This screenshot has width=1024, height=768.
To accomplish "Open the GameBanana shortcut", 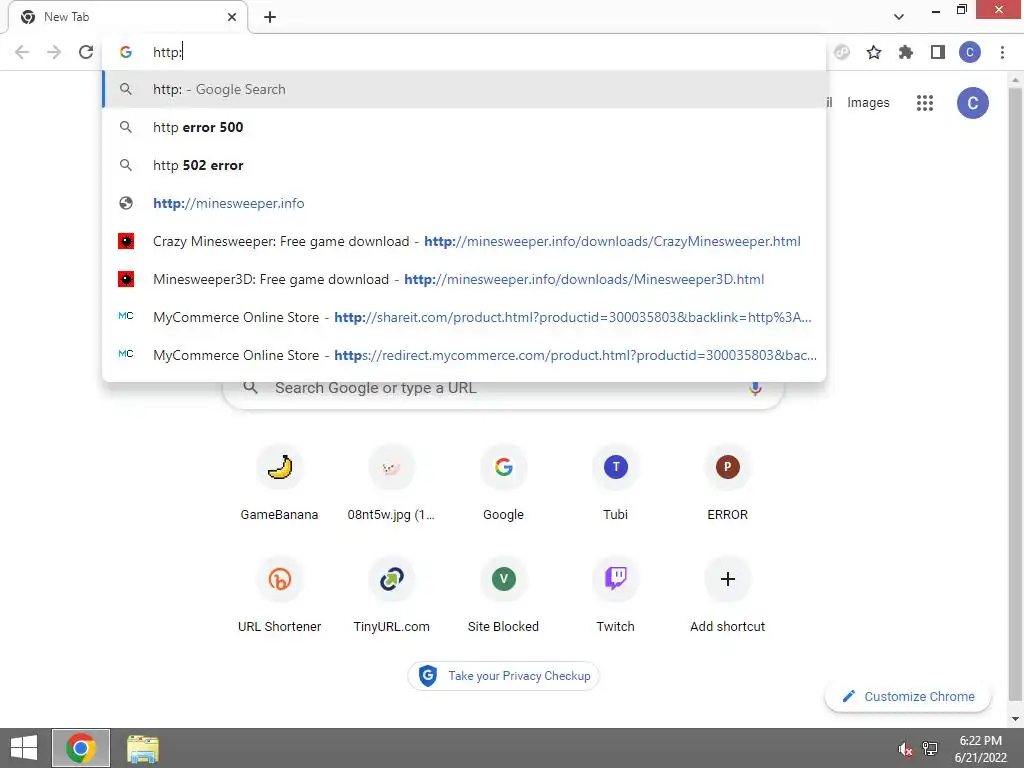I will (280, 483).
